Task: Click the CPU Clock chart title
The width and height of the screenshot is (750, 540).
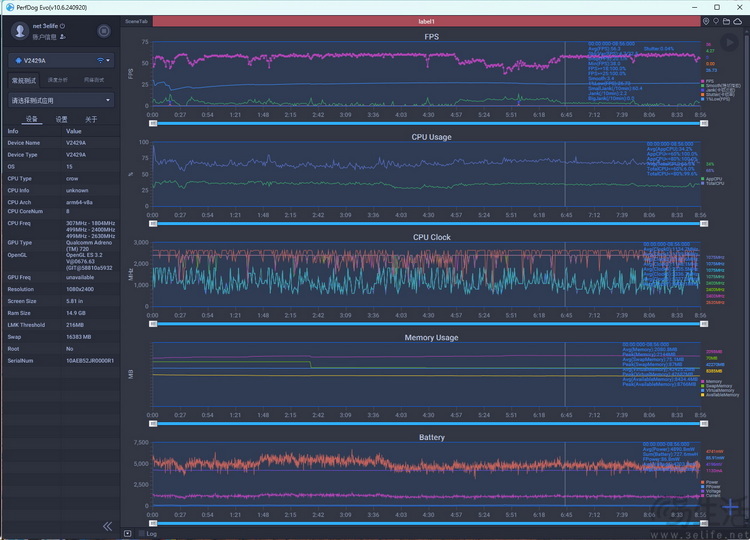Action: coord(431,237)
